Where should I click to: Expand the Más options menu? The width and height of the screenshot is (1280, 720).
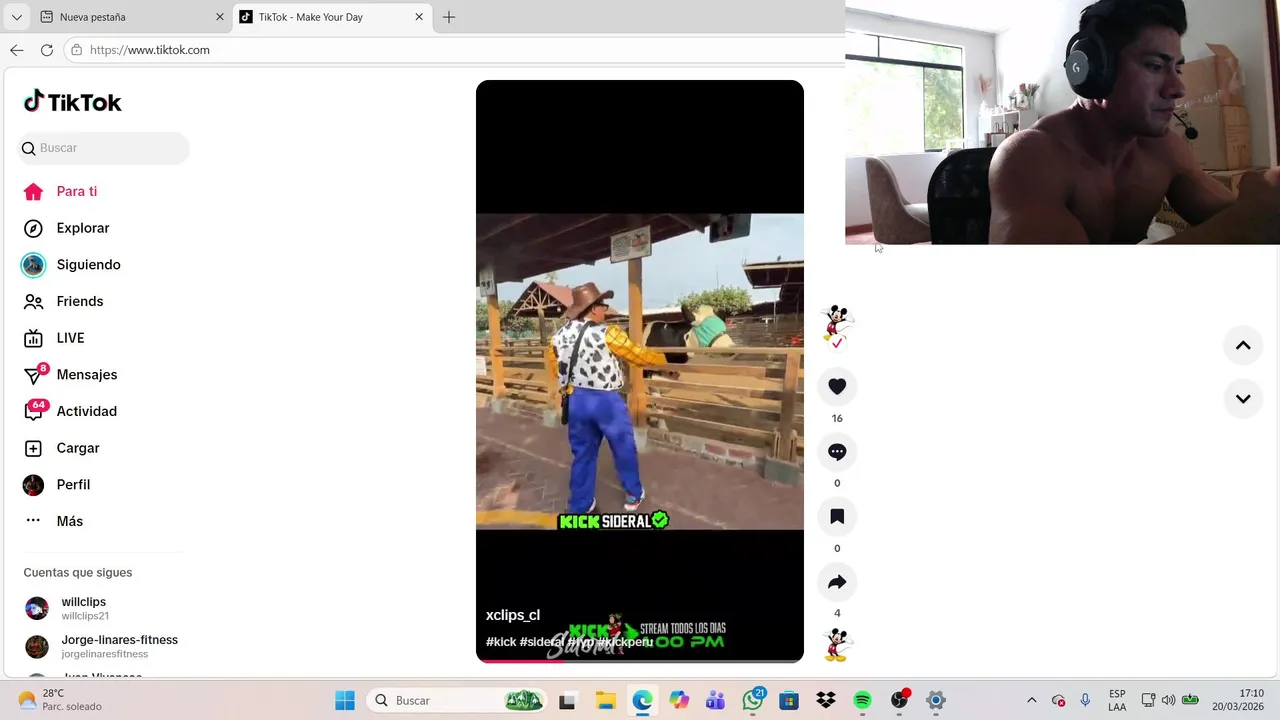[x=54, y=521]
